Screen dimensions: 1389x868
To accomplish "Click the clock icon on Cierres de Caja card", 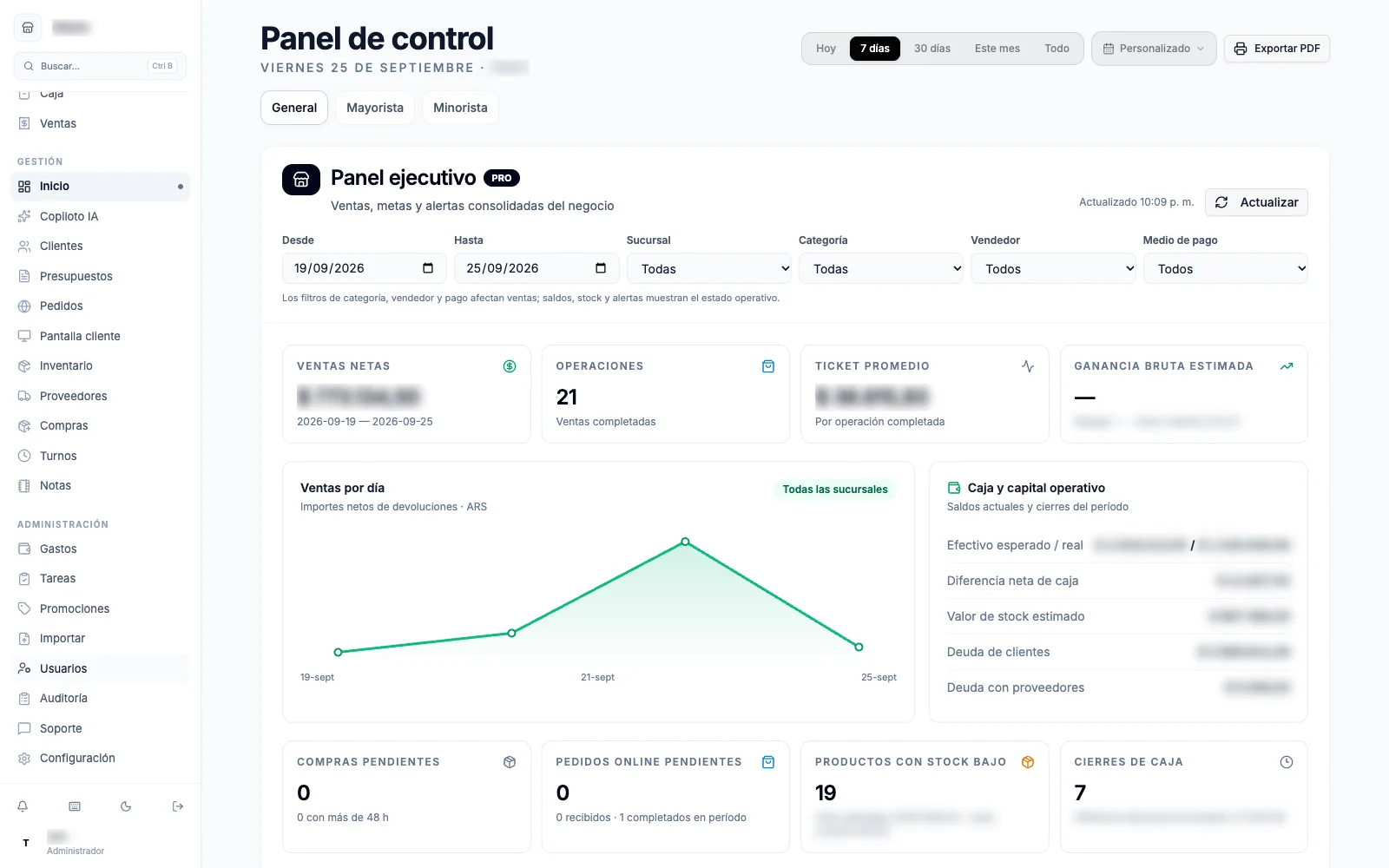I will (1287, 762).
